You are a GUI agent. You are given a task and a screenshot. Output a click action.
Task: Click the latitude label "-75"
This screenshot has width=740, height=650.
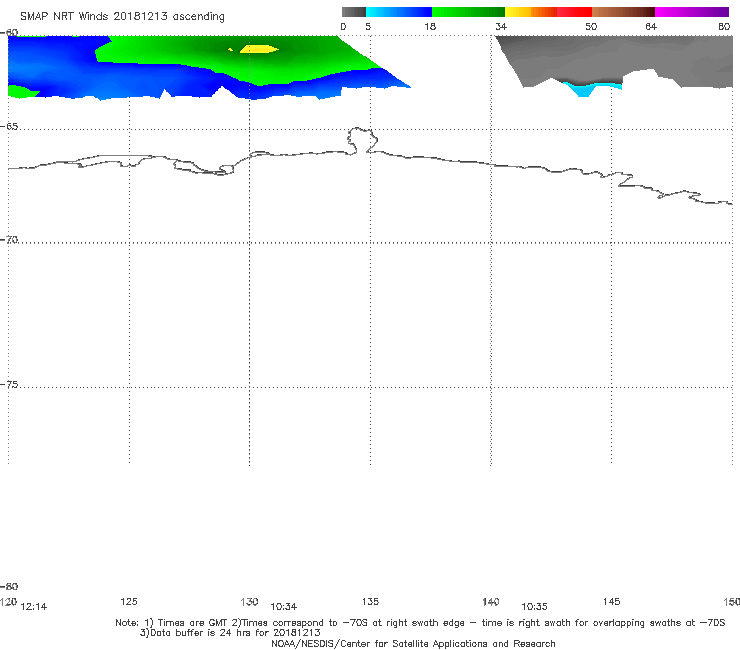click(x=9, y=385)
